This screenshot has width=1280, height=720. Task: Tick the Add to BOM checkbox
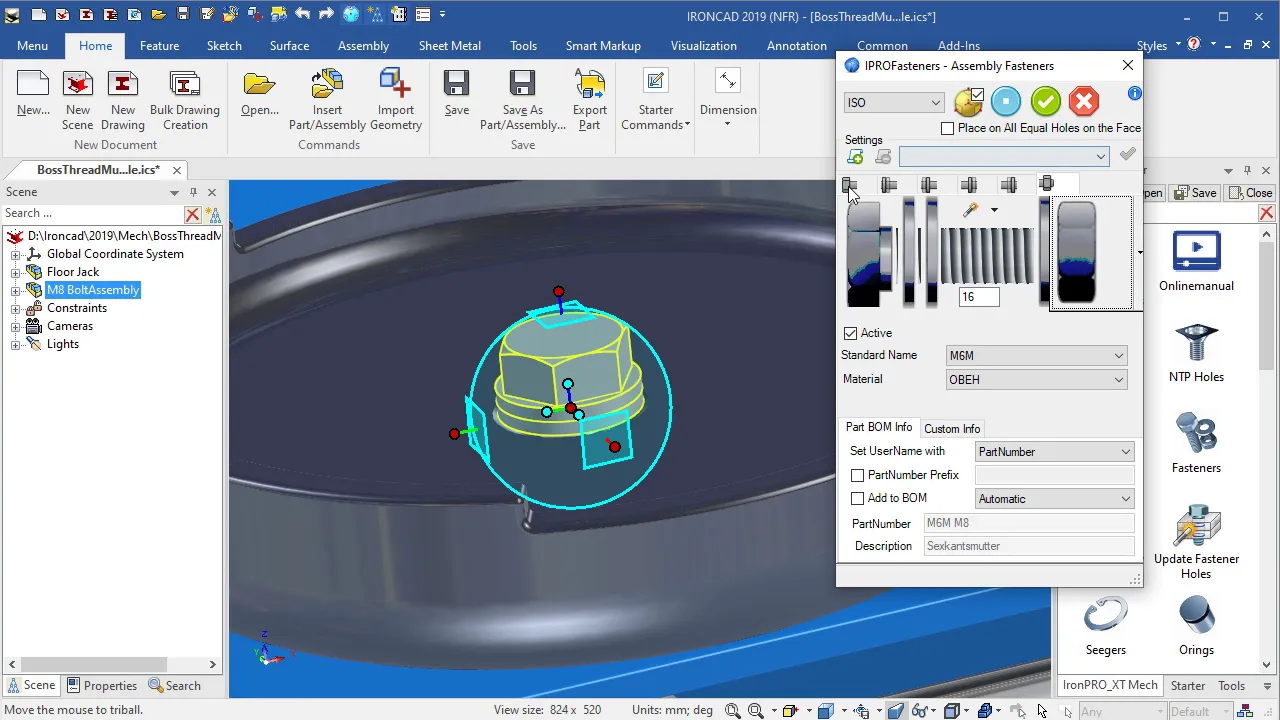click(857, 498)
